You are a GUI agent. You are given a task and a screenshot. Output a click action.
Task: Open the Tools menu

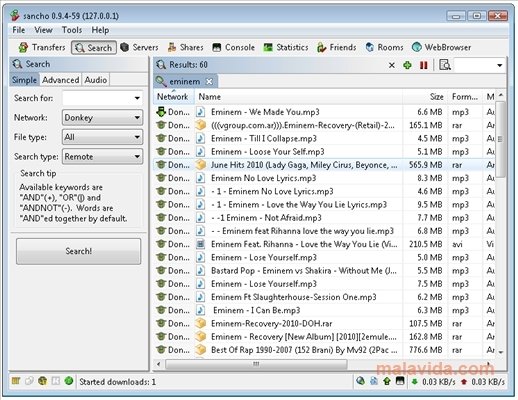tap(72, 30)
